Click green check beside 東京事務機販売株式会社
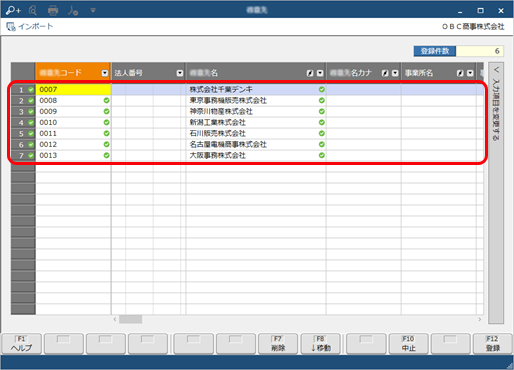This screenshot has height=370, width=514. click(x=322, y=100)
